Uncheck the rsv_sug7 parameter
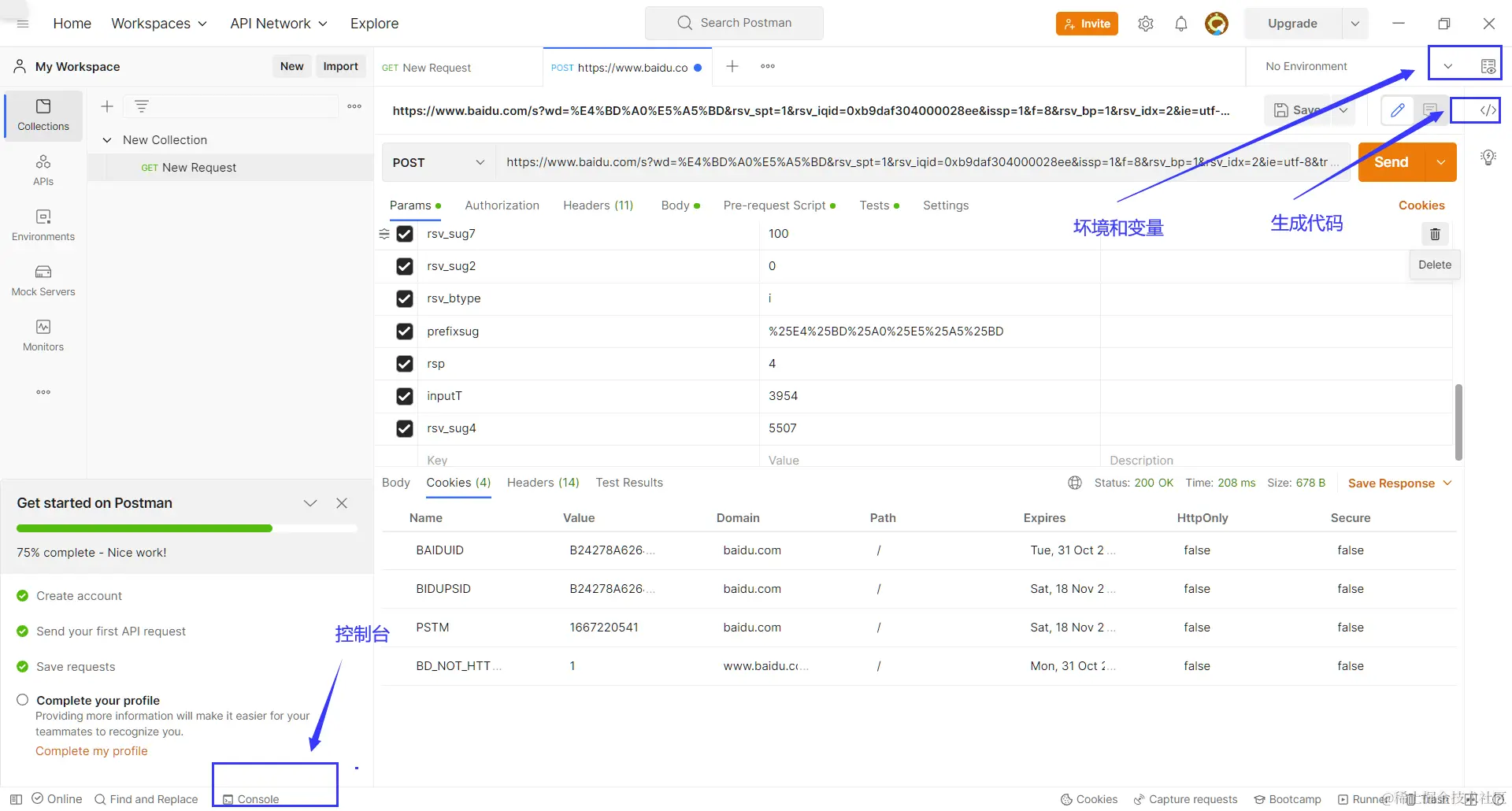This screenshot has width=1512, height=811. tap(405, 234)
